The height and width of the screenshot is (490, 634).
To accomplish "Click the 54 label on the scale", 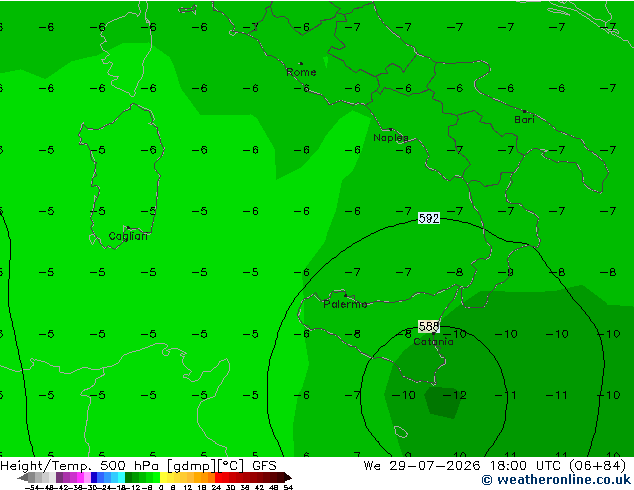I will tap(288, 487).
